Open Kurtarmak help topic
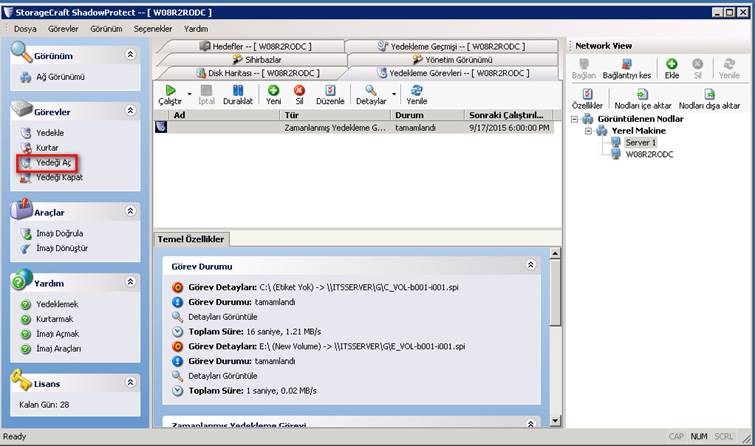 pos(54,319)
